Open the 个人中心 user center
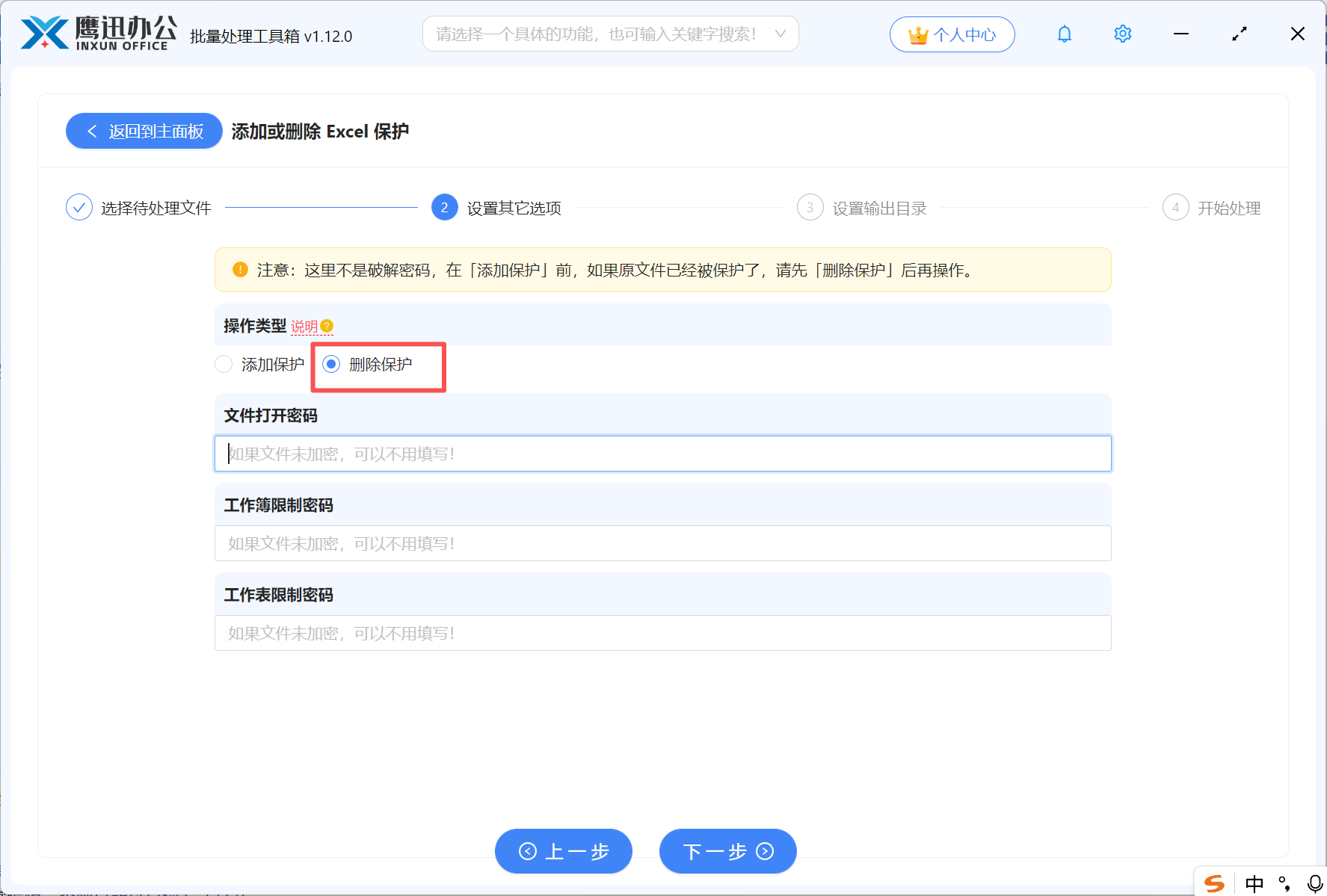 tap(952, 34)
